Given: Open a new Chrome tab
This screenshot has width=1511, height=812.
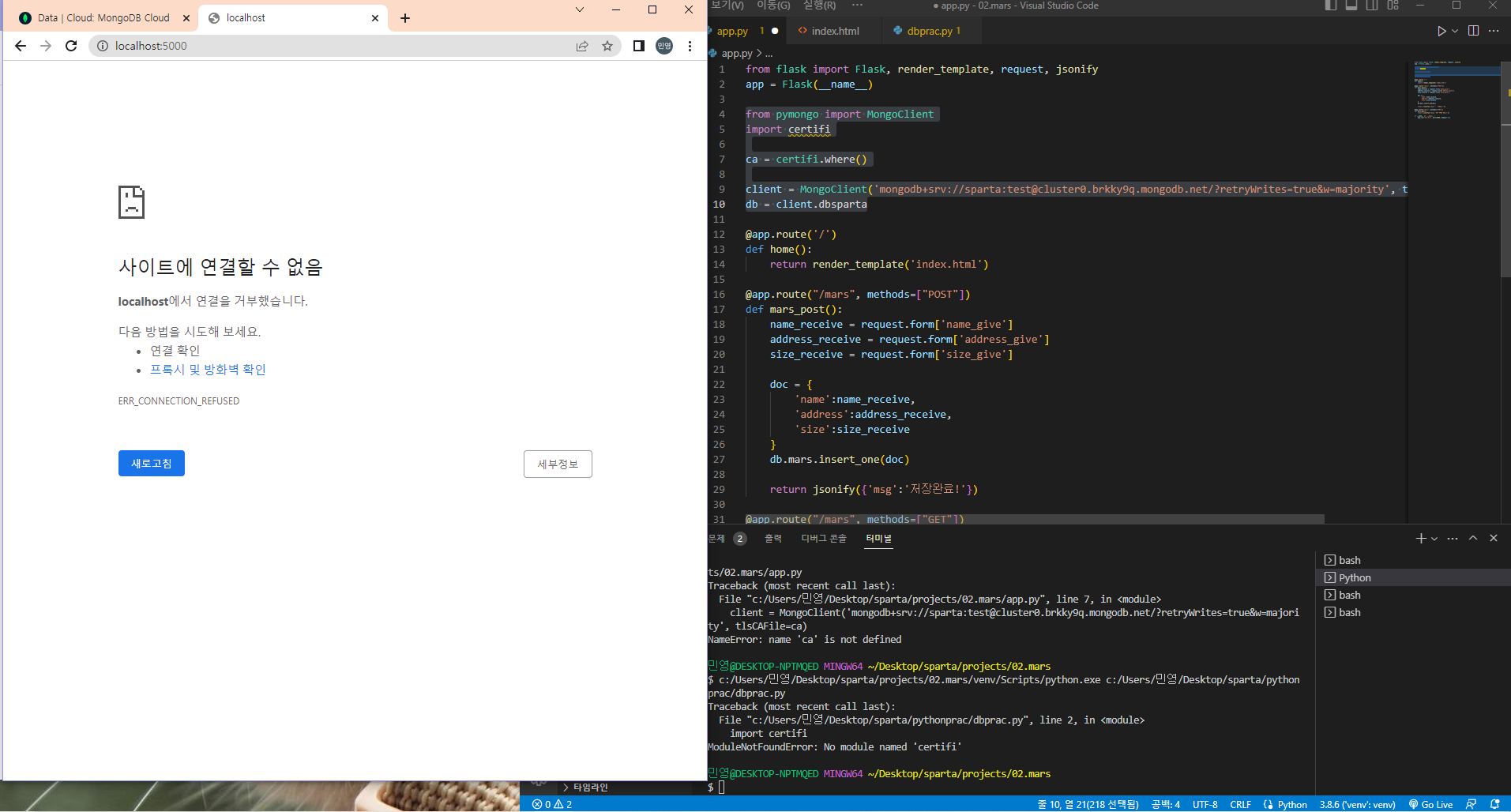Looking at the screenshot, I should (405, 18).
